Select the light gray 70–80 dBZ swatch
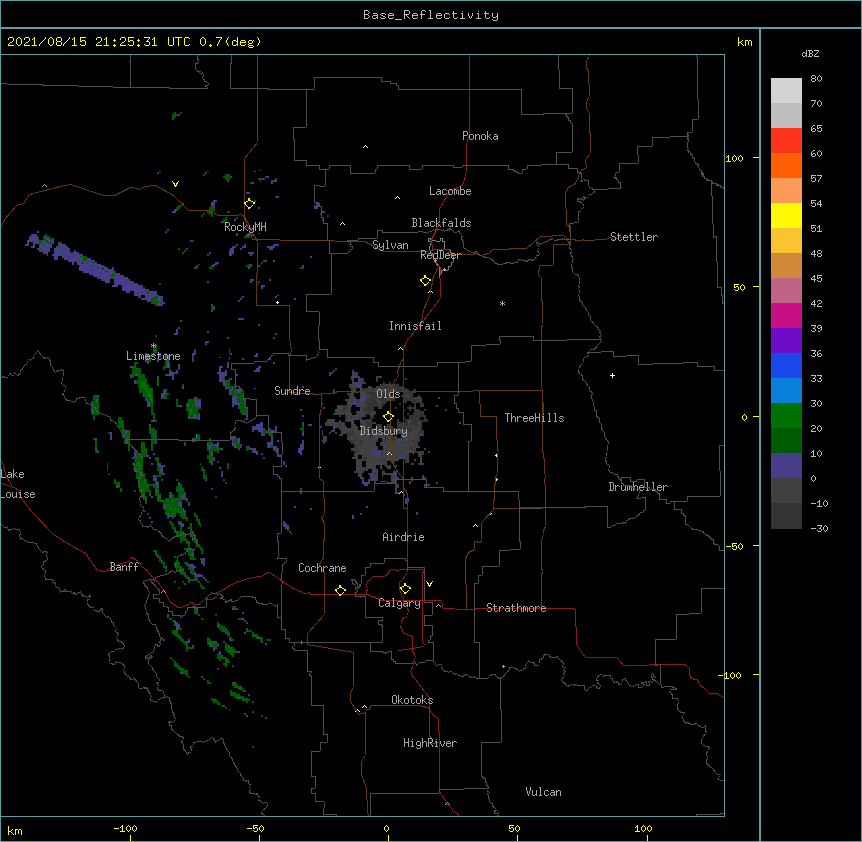Viewport: 862px width, 842px height. point(786,91)
